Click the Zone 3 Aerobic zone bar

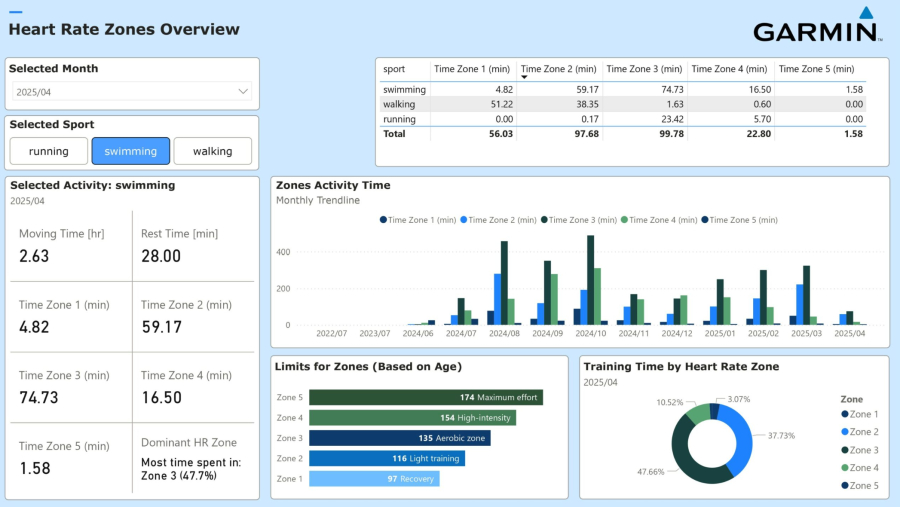398,438
